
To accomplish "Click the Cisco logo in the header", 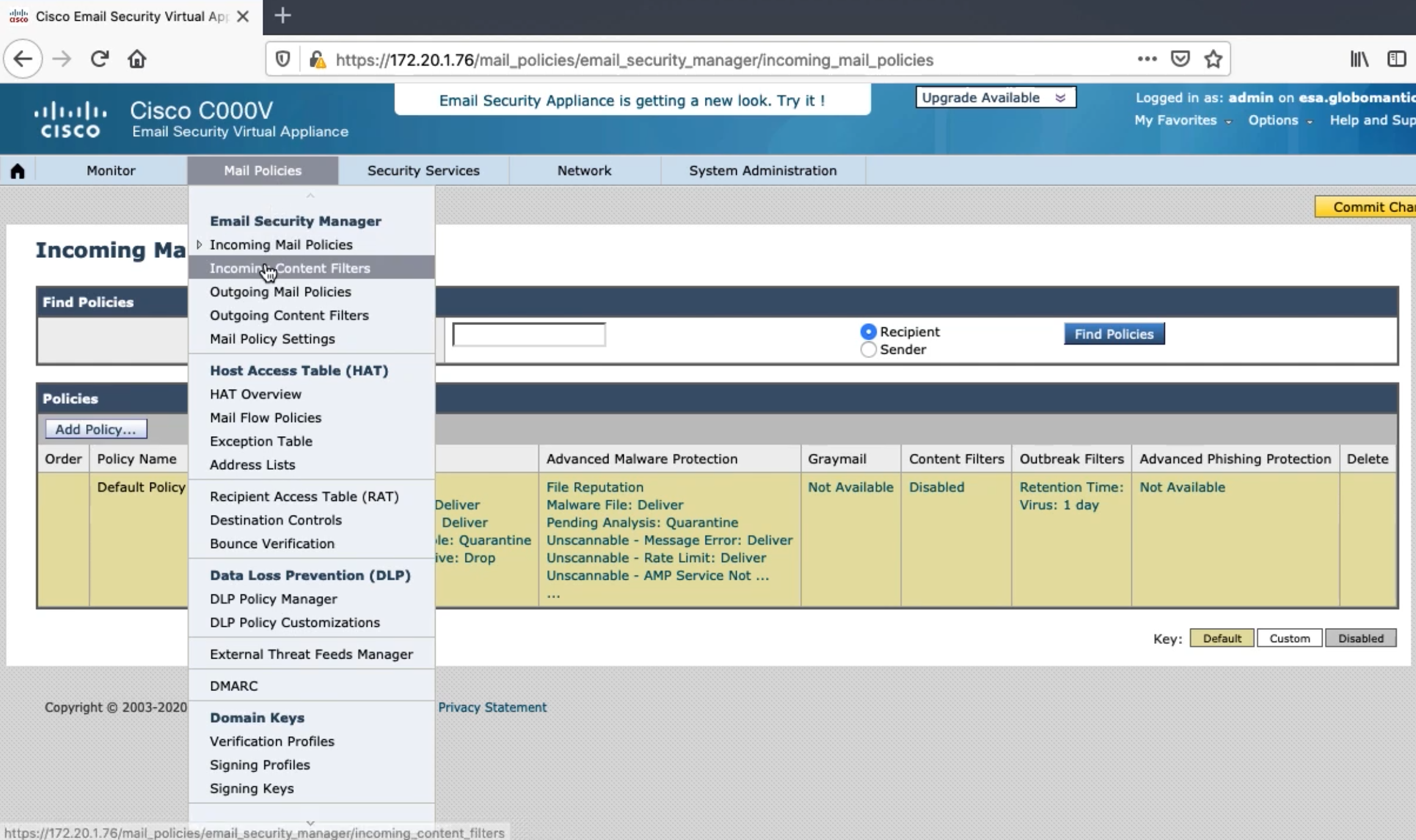I will point(71,120).
